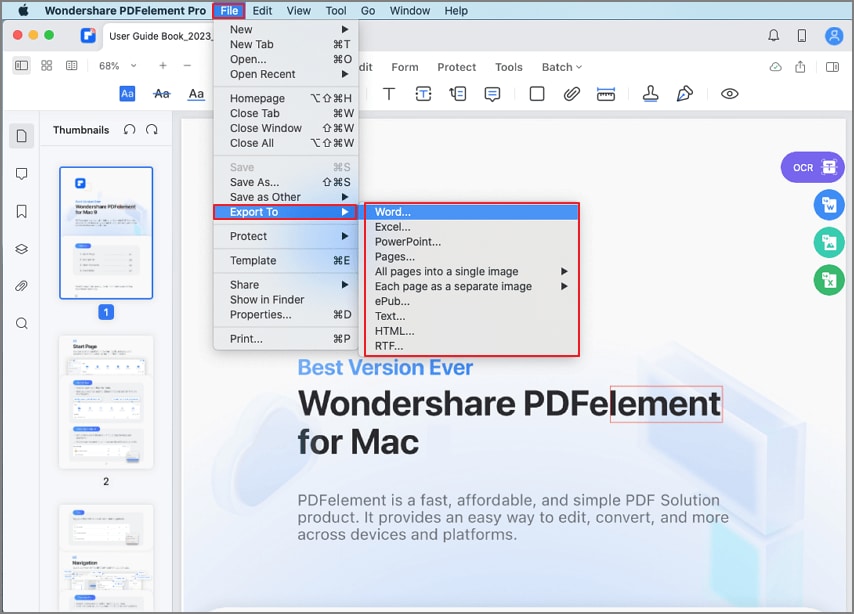Expand the New submenu in File menu
The image size is (854, 614).
[286, 29]
